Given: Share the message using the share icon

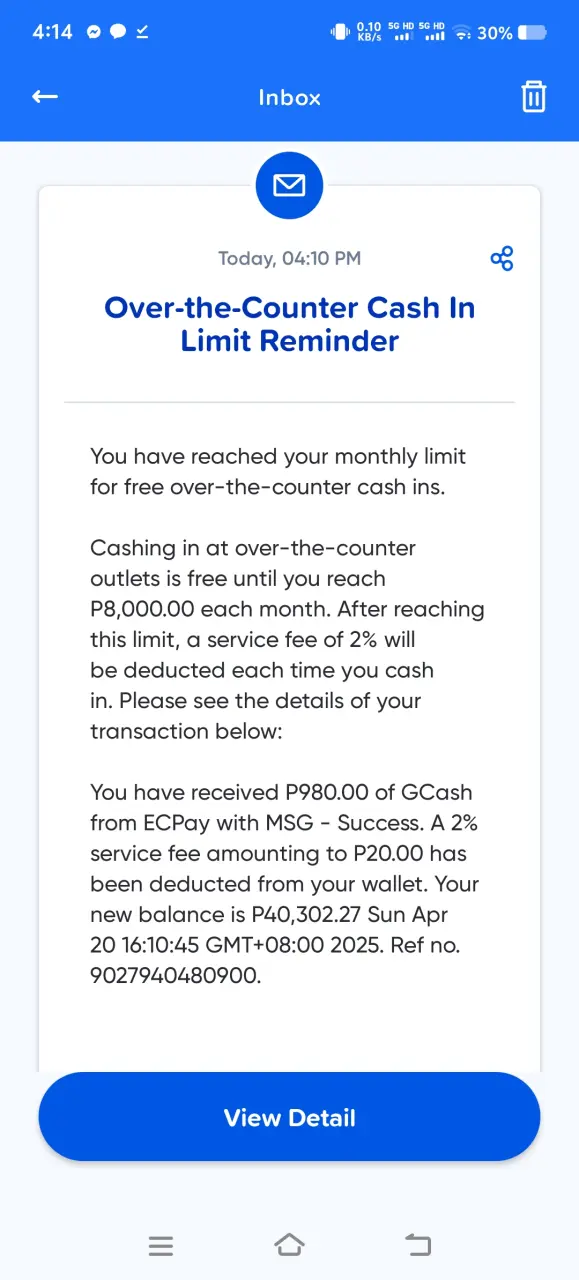Looking at the screenshot, I should (x=502, y=259).
